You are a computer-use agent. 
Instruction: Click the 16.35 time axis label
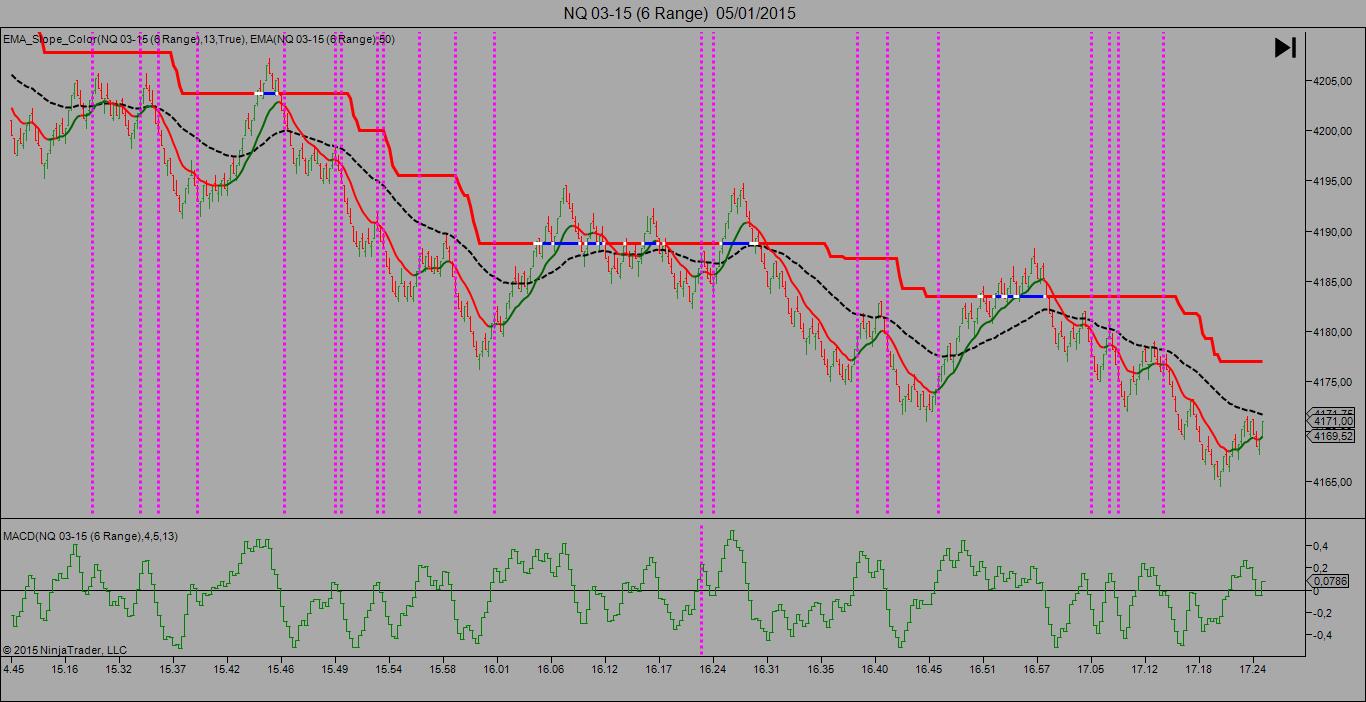click(x=821, y=669)
